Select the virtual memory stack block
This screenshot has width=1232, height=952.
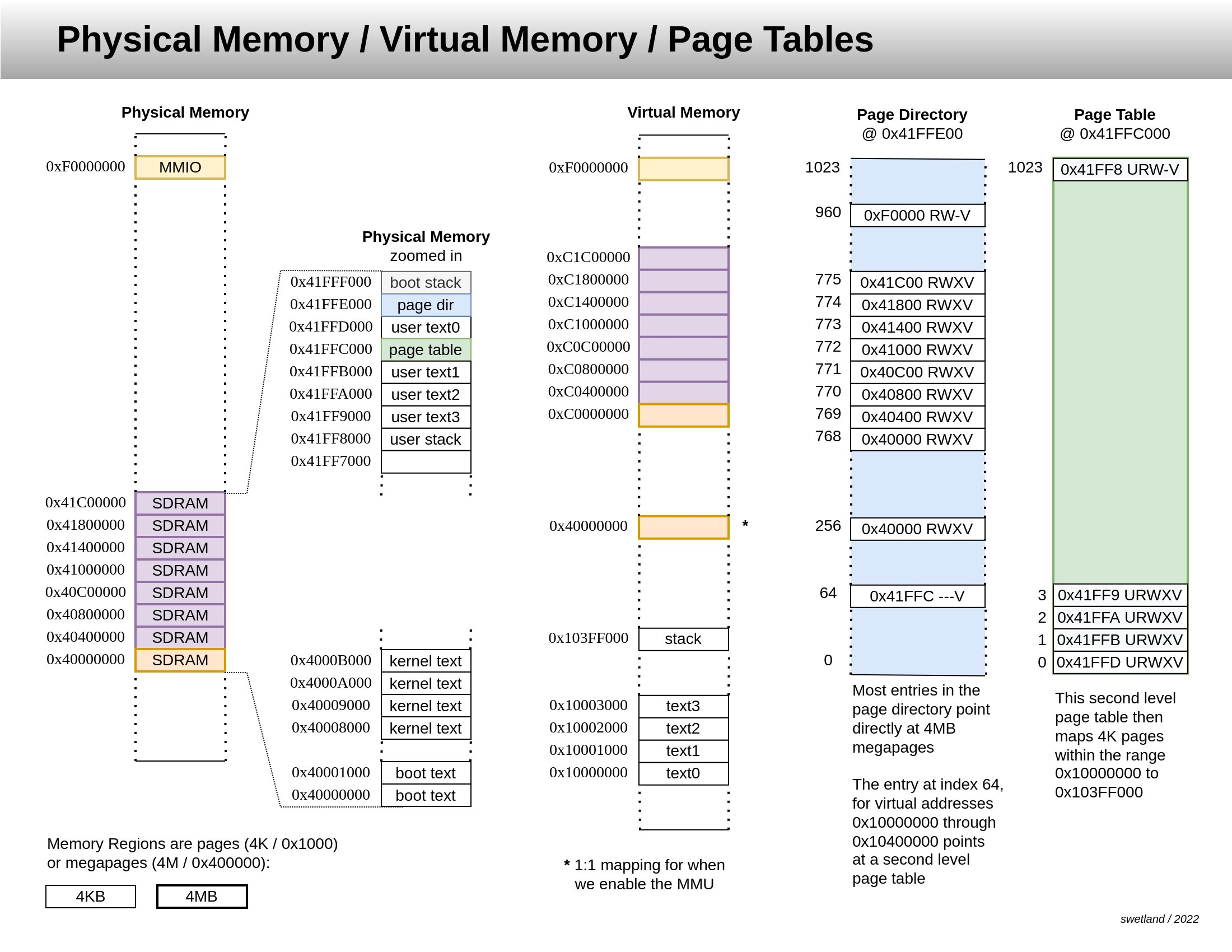[x=683, y=639]
